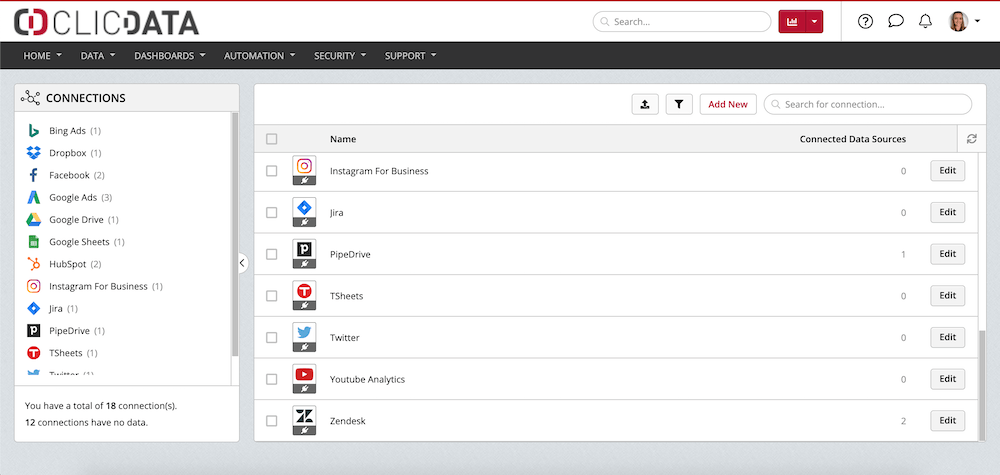The height and width of the screenshot is (475, 1000).
Task: Click the Search for connection field
Action: point(868,104)
